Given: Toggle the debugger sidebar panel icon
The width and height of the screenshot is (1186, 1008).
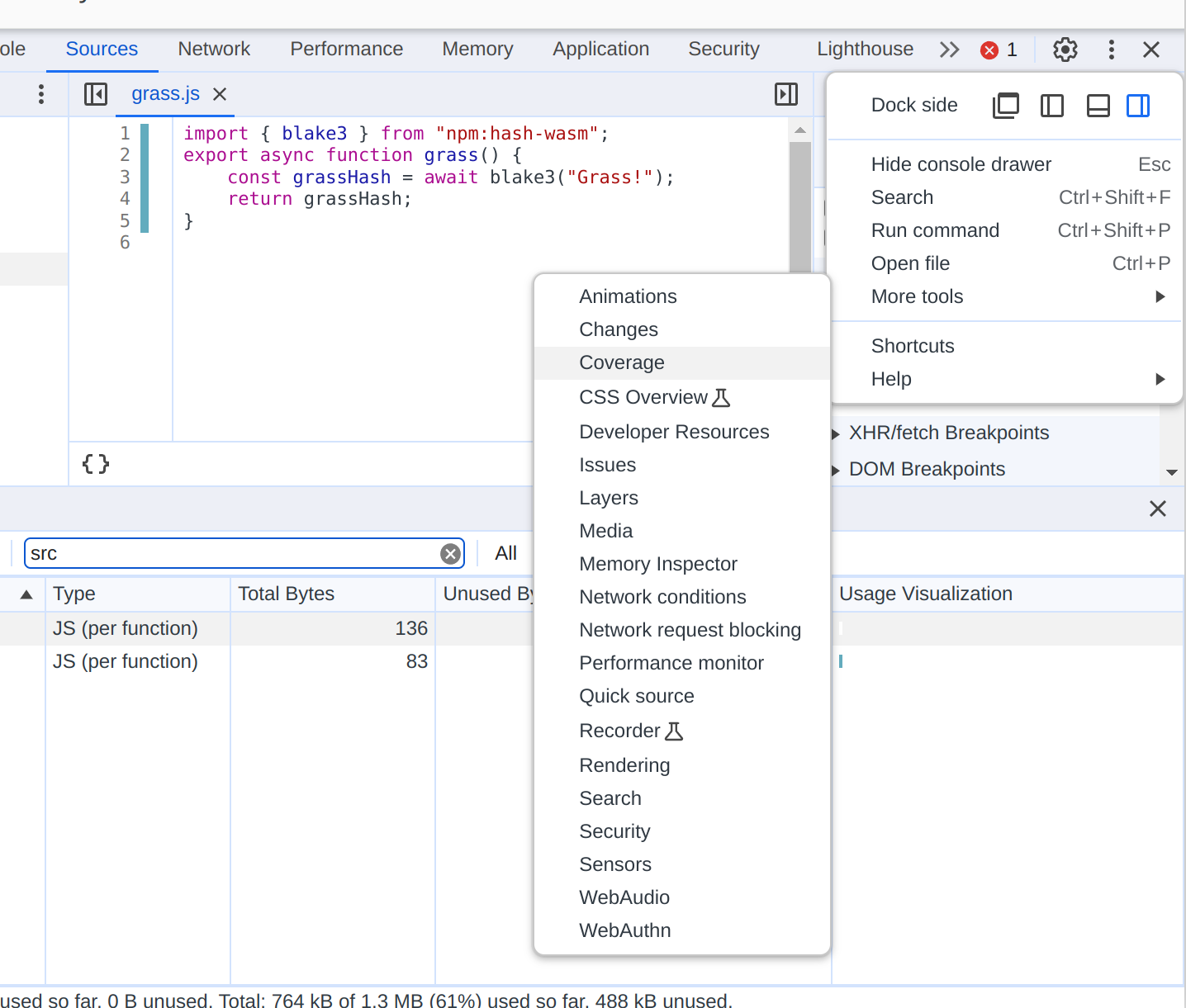Looking at the screenshot, I should point(786,94).
